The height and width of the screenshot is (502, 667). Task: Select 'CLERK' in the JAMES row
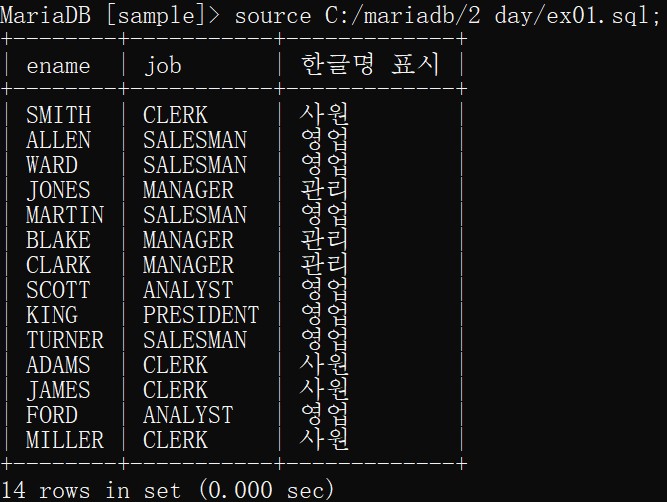coord(175,390)
